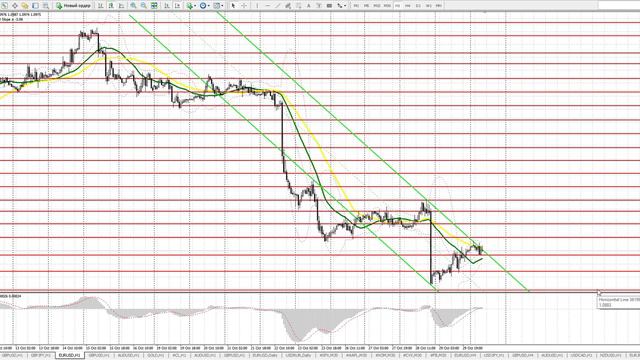Click the Horizontal Line tooltip box

pyautogui.click(x=618, y=302)
